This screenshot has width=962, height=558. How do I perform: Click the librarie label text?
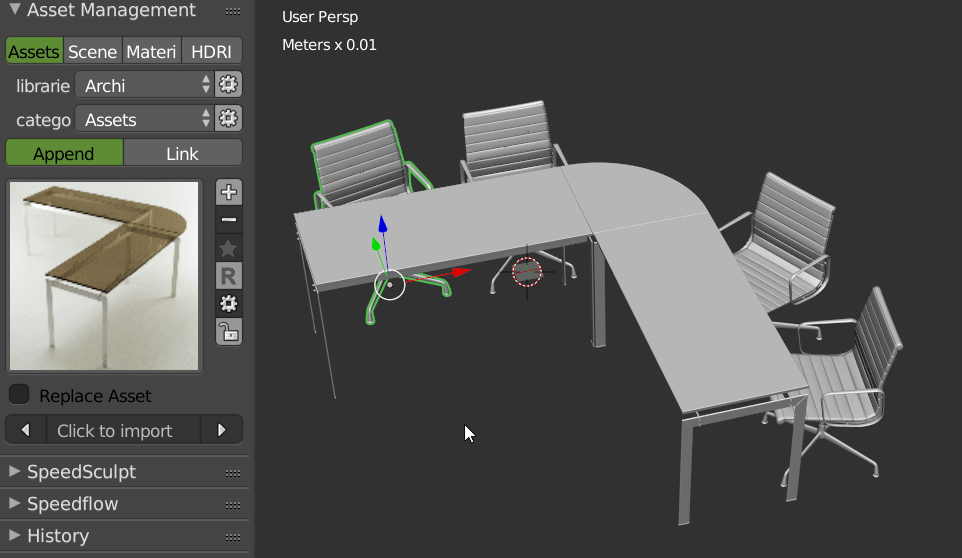point(43,86)
